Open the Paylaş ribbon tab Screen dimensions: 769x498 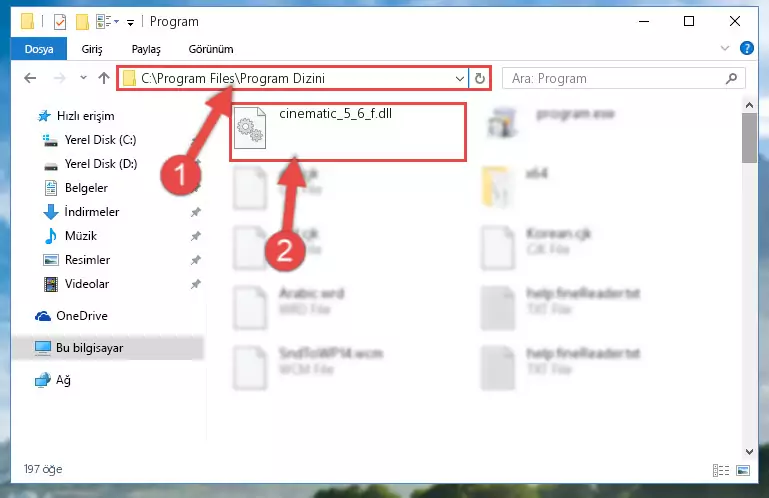(146, 49)
